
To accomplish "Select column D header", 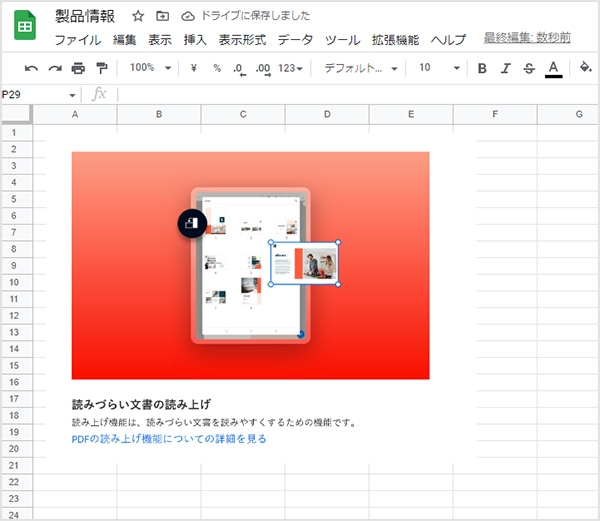I will click(x=327, y=114).
